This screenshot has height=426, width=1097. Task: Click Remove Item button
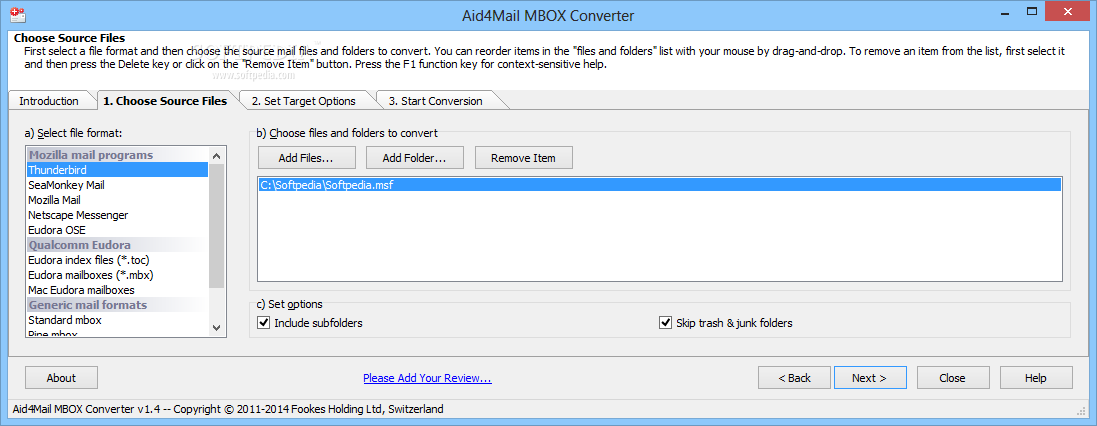point(523,158)
